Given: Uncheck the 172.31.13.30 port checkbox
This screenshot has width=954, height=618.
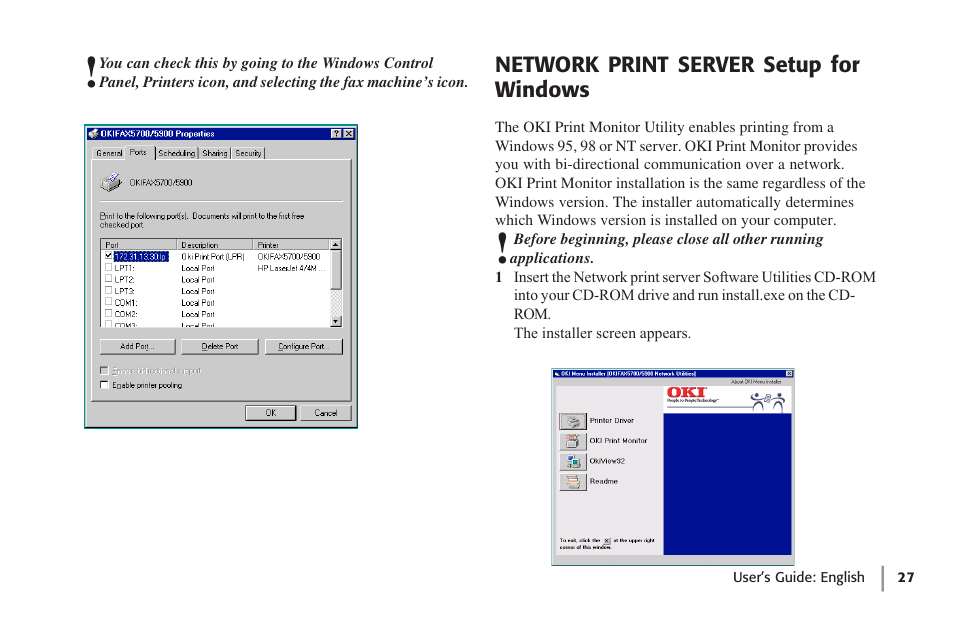Looking at the screenshot, I should pyautogui.click(x=108, y=256).
